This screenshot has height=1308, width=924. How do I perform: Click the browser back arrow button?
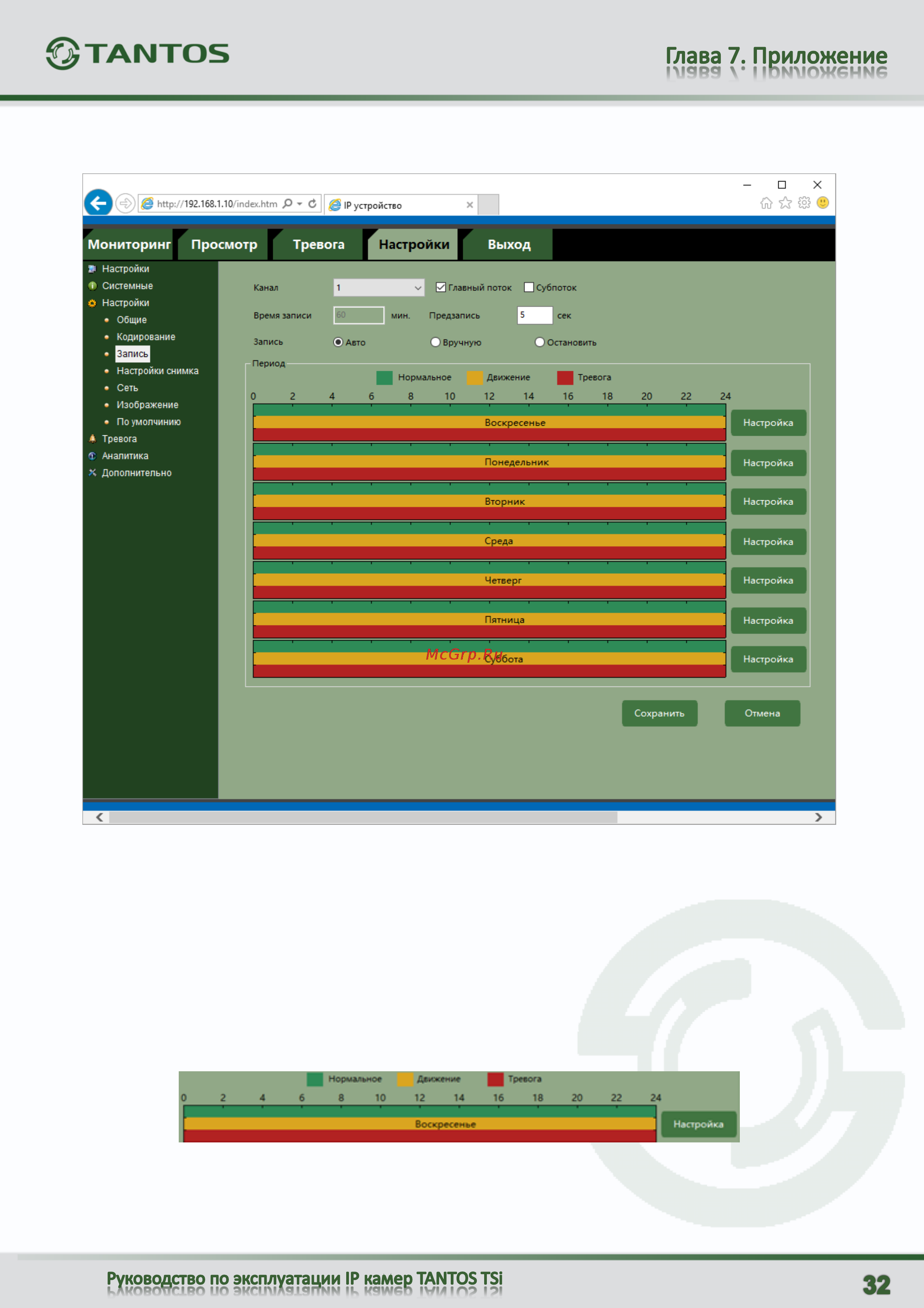[x=98, y=203]
